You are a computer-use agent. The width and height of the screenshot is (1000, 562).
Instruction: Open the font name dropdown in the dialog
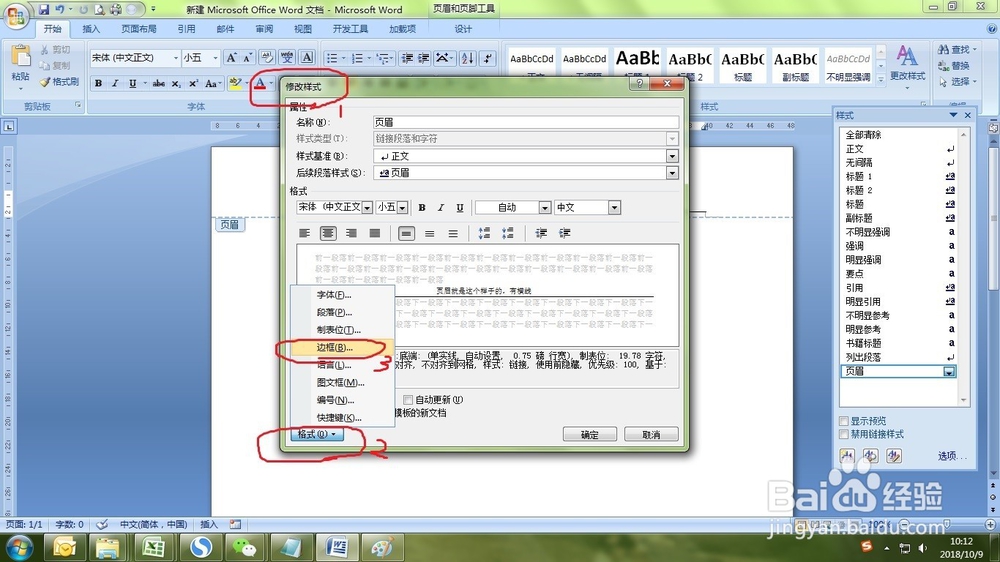367,207
